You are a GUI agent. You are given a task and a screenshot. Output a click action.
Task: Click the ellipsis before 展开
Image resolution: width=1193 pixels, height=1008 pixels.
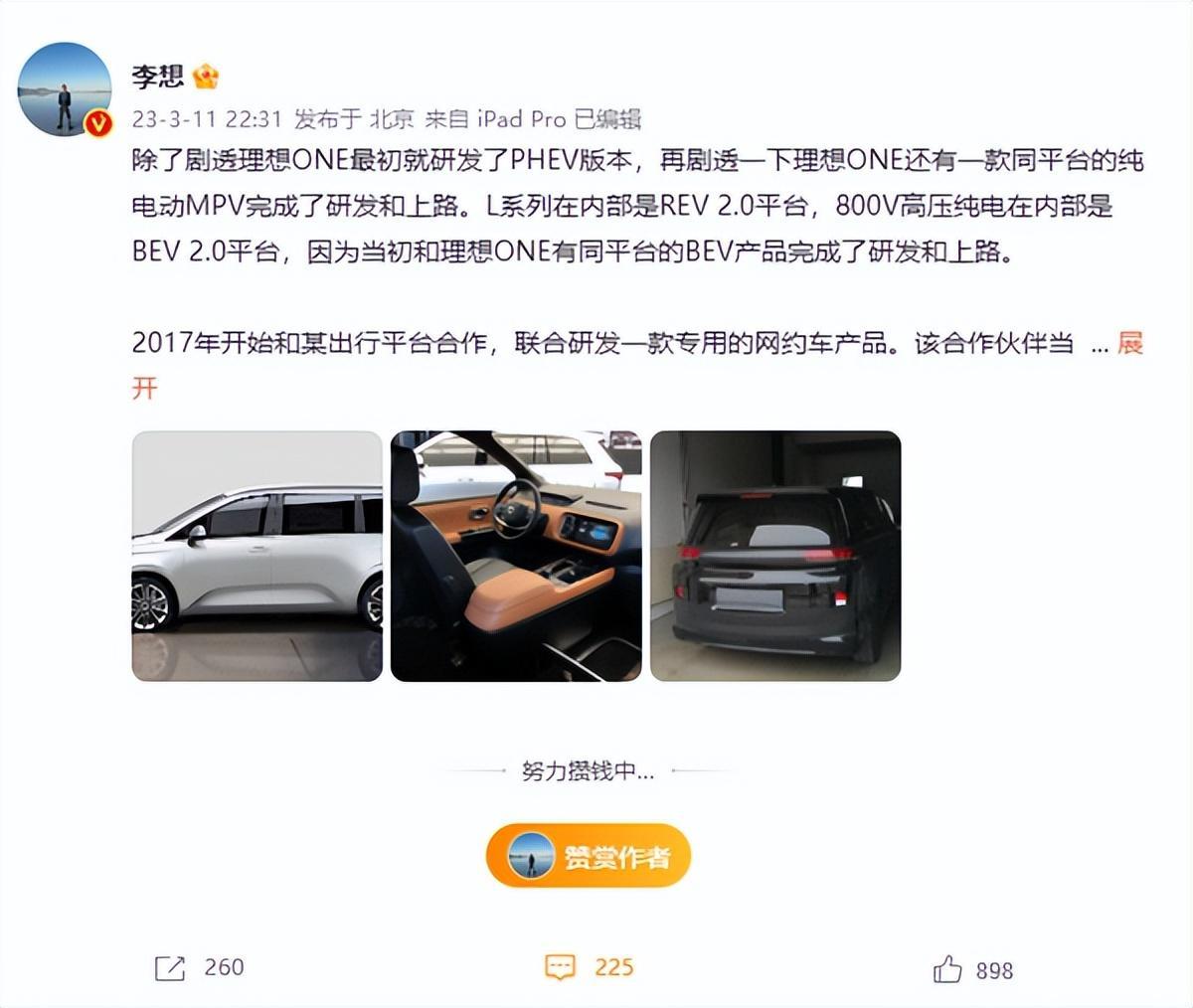pyautogui.click(x=1100, y=348)
